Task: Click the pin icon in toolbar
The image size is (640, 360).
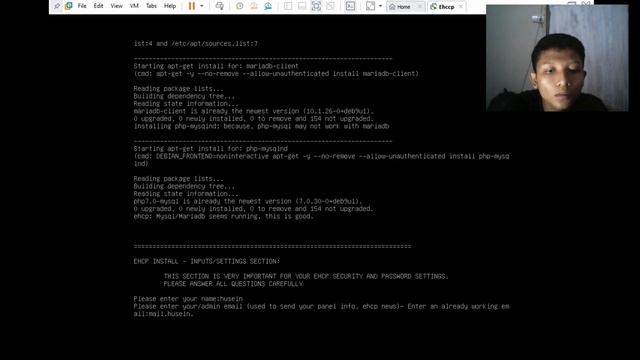Action: point(57,6)
